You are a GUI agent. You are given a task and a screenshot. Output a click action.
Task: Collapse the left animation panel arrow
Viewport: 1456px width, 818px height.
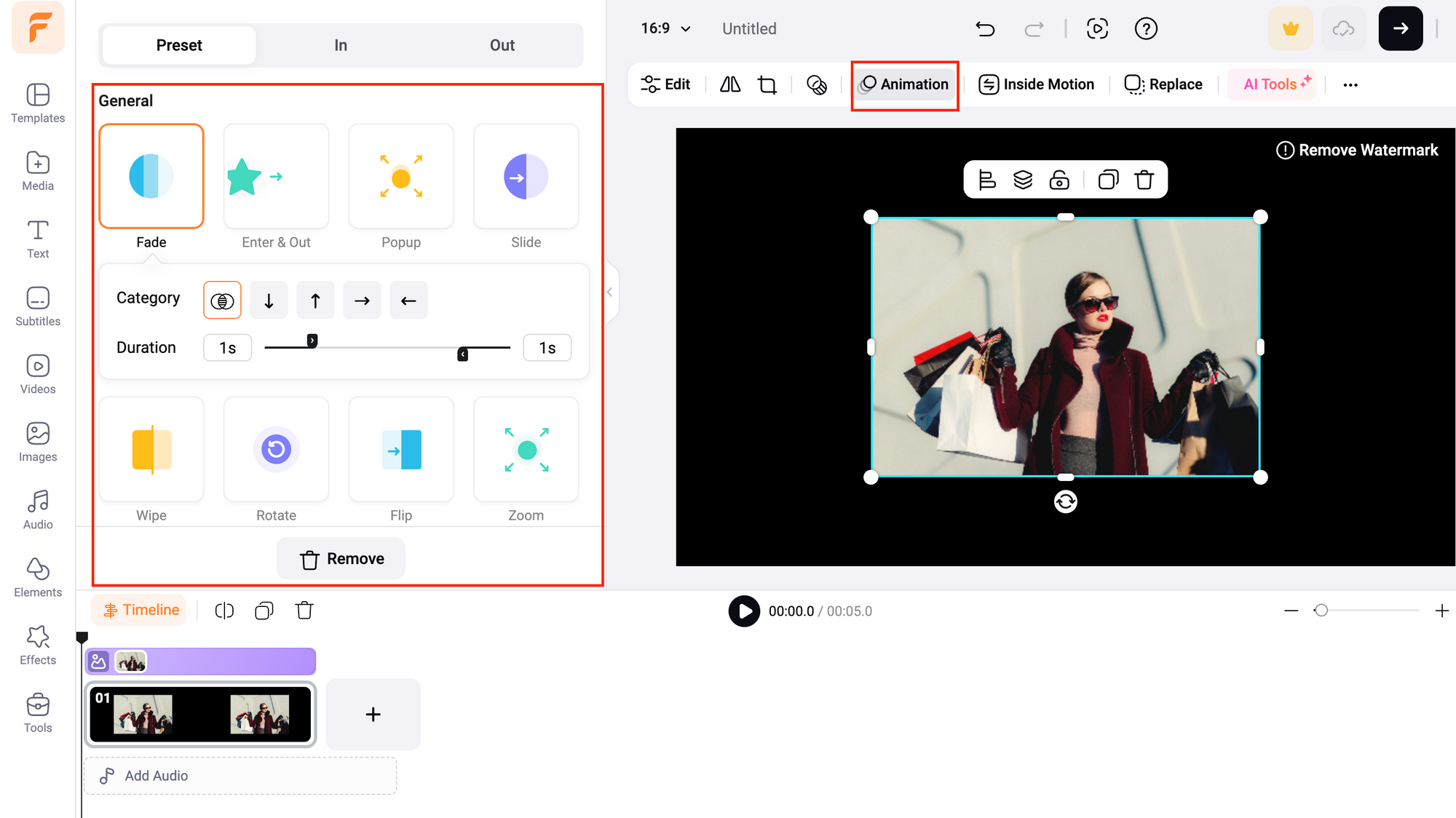[610, 293]
